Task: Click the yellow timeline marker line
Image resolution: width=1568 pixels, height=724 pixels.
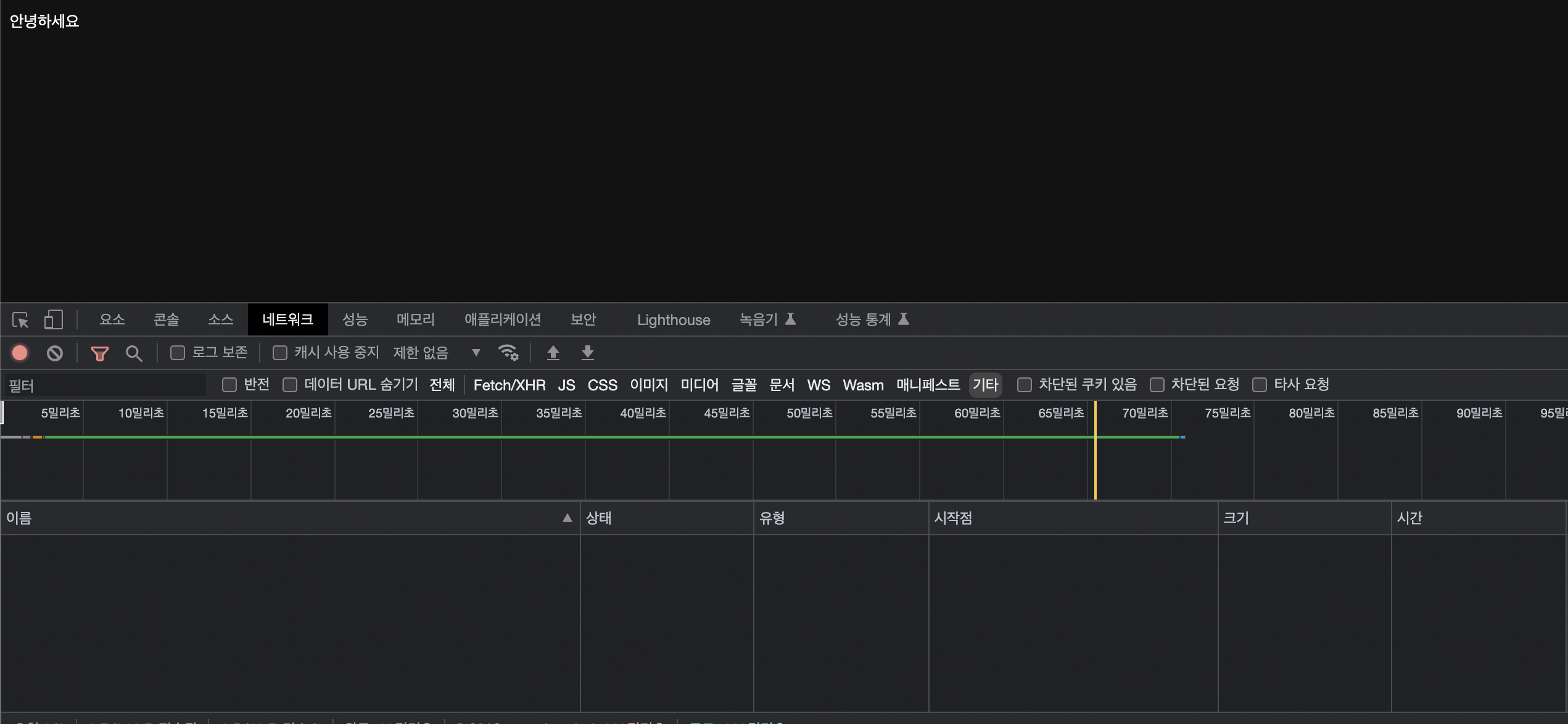Action: coord(1096,450)
